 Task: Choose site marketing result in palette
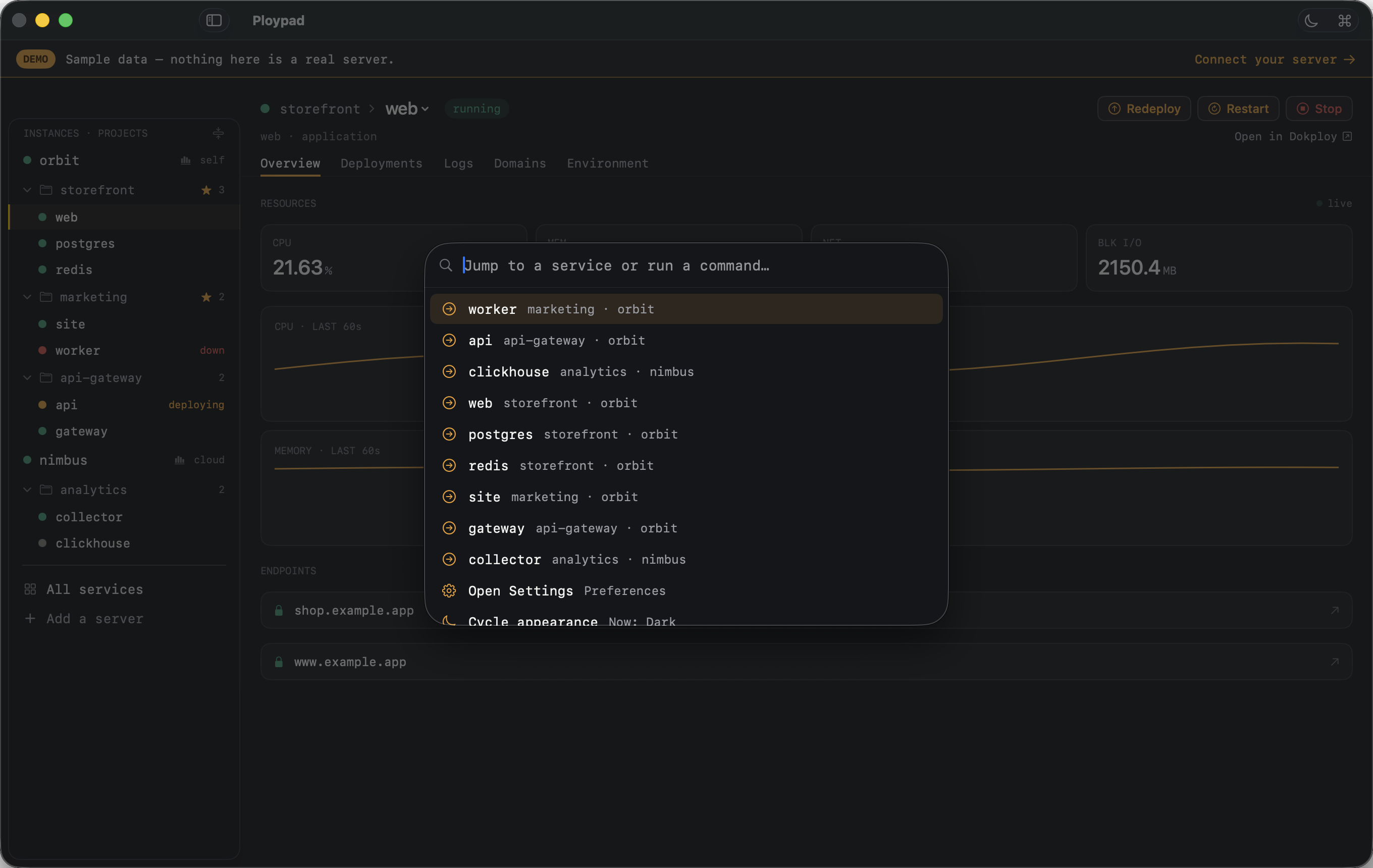pyautogui.click(x=686, y=497)
